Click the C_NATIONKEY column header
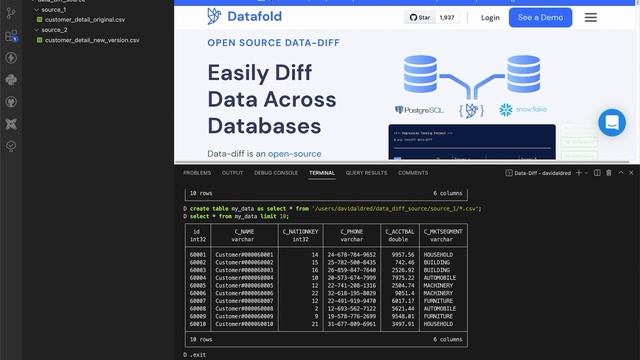The width and height of the screenshot is (640, 360). pos(300,231)
